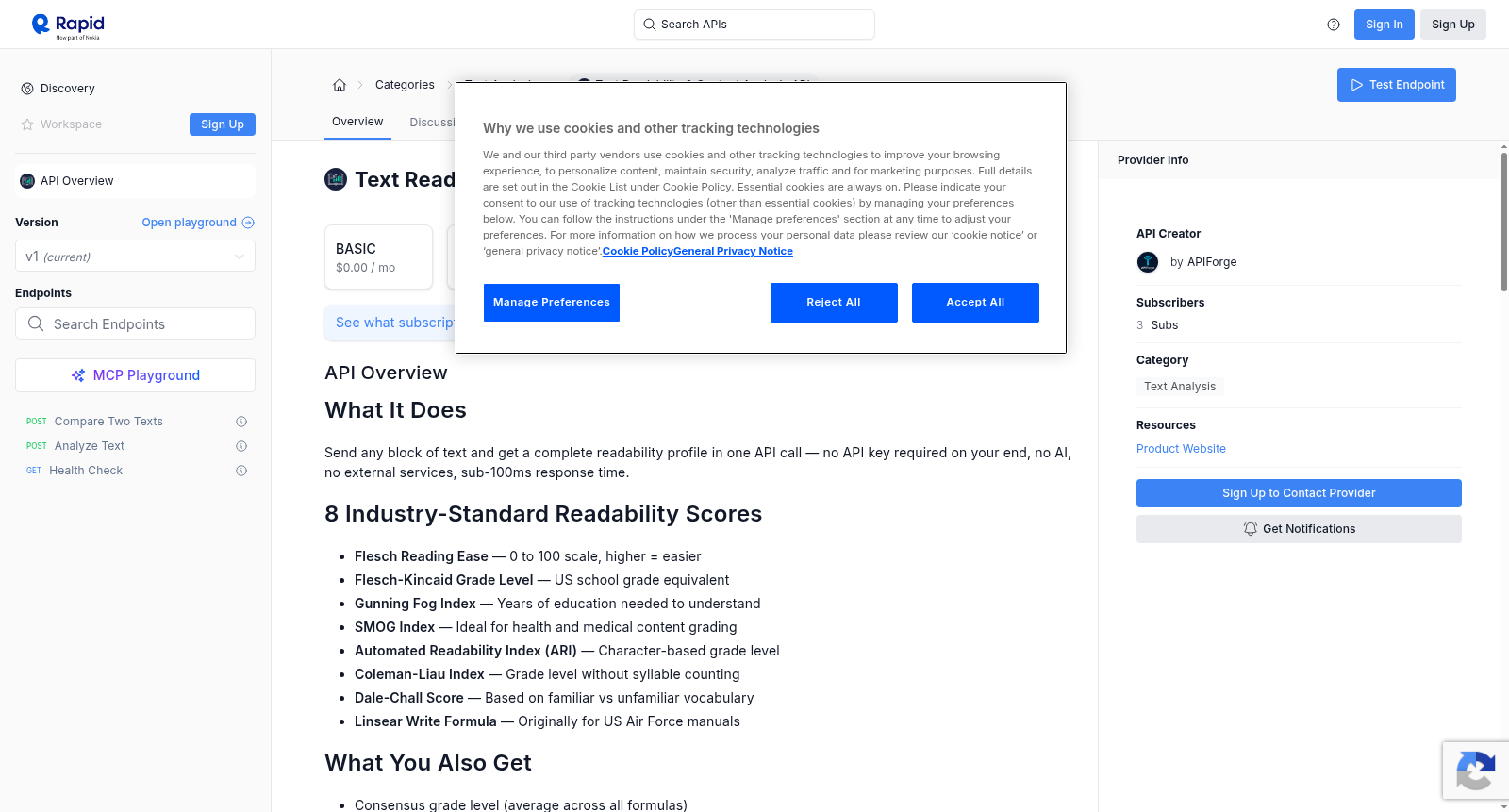
Task: Click the magnifier icon in Search APIs
Action: point(649,25)
